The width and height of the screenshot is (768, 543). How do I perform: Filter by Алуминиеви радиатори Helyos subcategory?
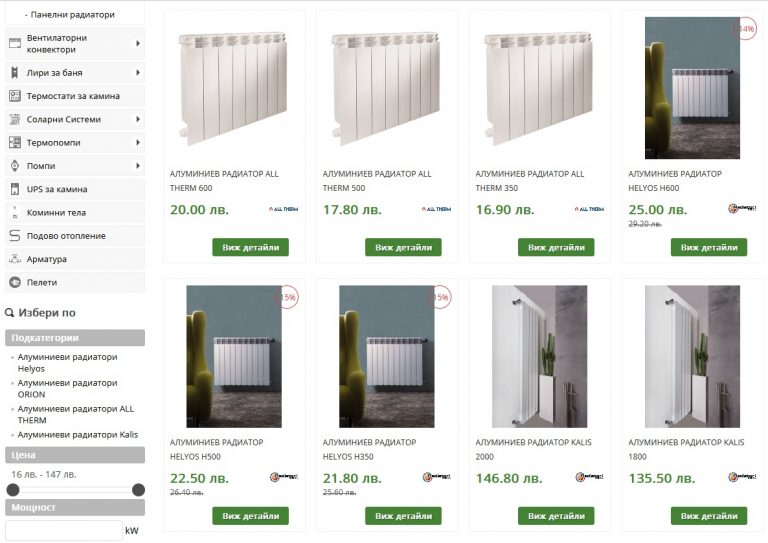pos(67,363)
